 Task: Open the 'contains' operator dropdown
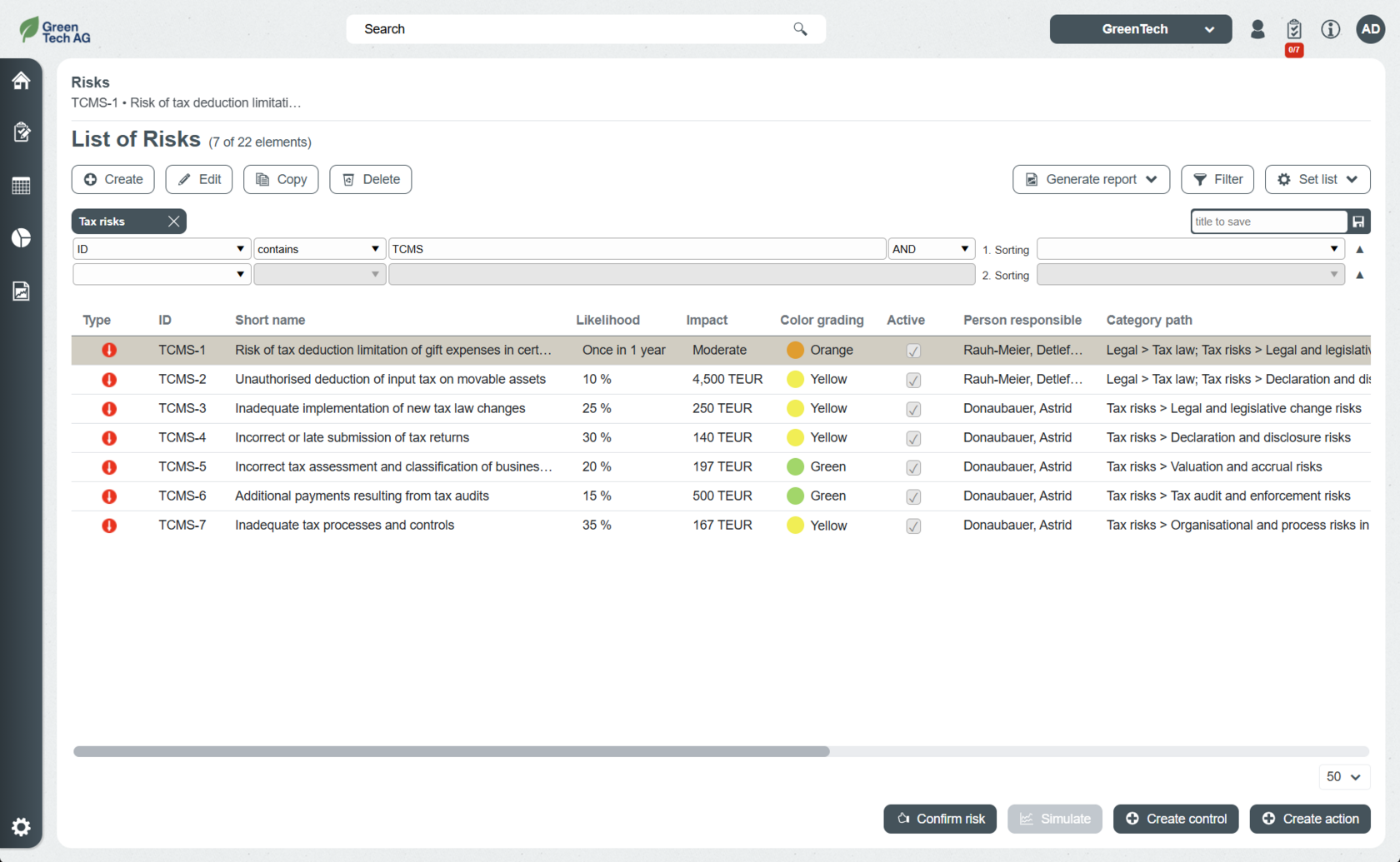click(318, 249)
